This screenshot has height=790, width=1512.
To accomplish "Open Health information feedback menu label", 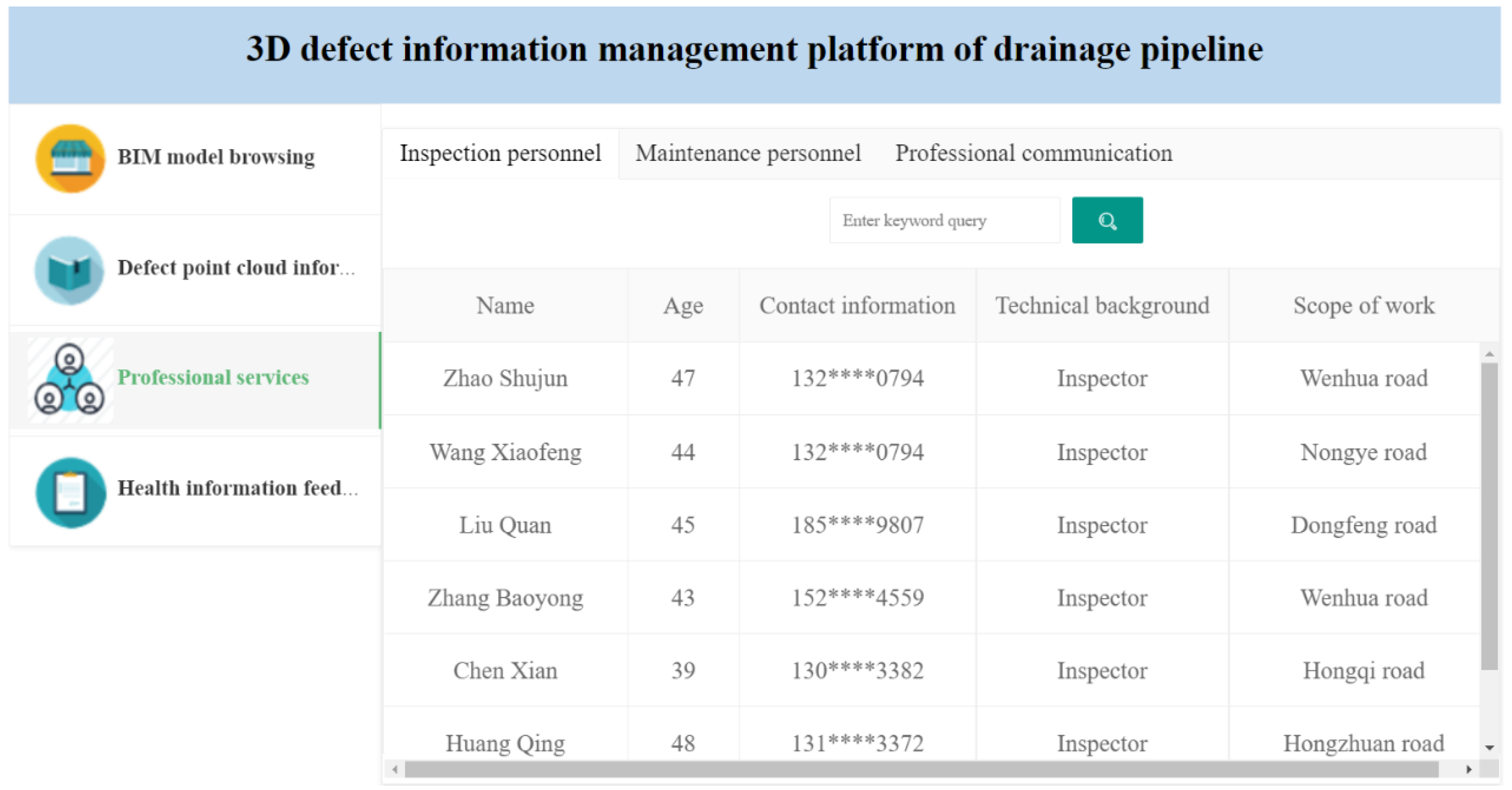I will [237, 488].
